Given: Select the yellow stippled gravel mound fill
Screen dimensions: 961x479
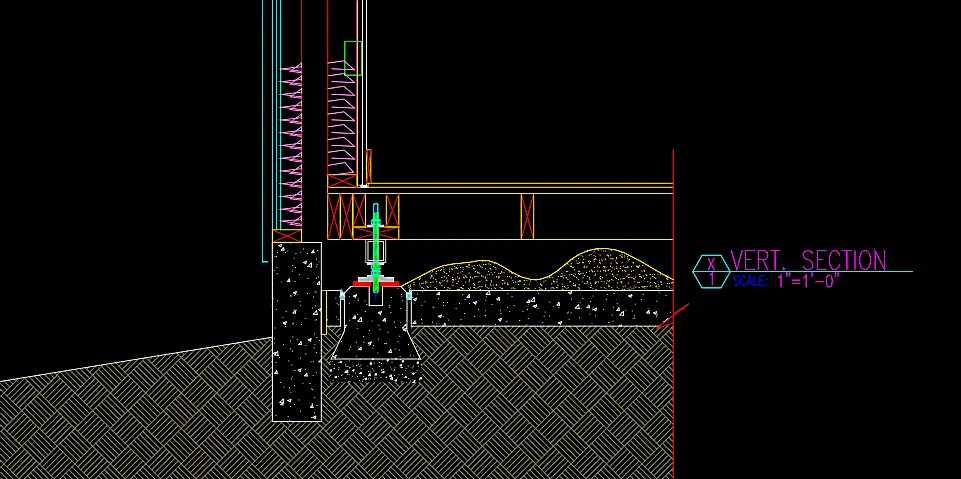Looking at the screenshot, I should click(x=539, y=271).
